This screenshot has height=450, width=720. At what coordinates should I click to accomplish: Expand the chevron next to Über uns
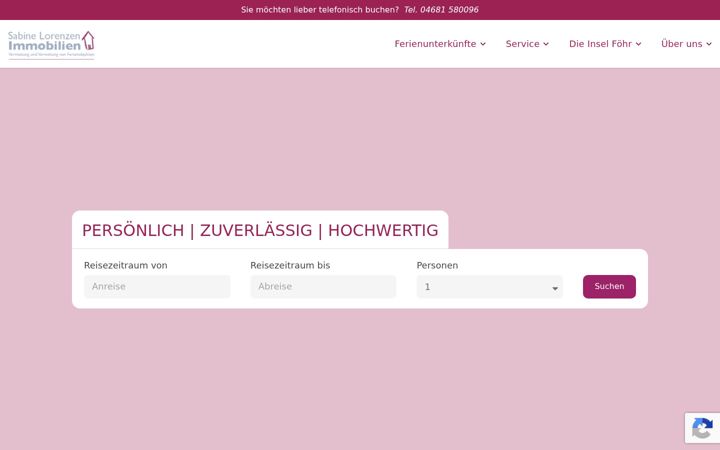pos(709,44)
